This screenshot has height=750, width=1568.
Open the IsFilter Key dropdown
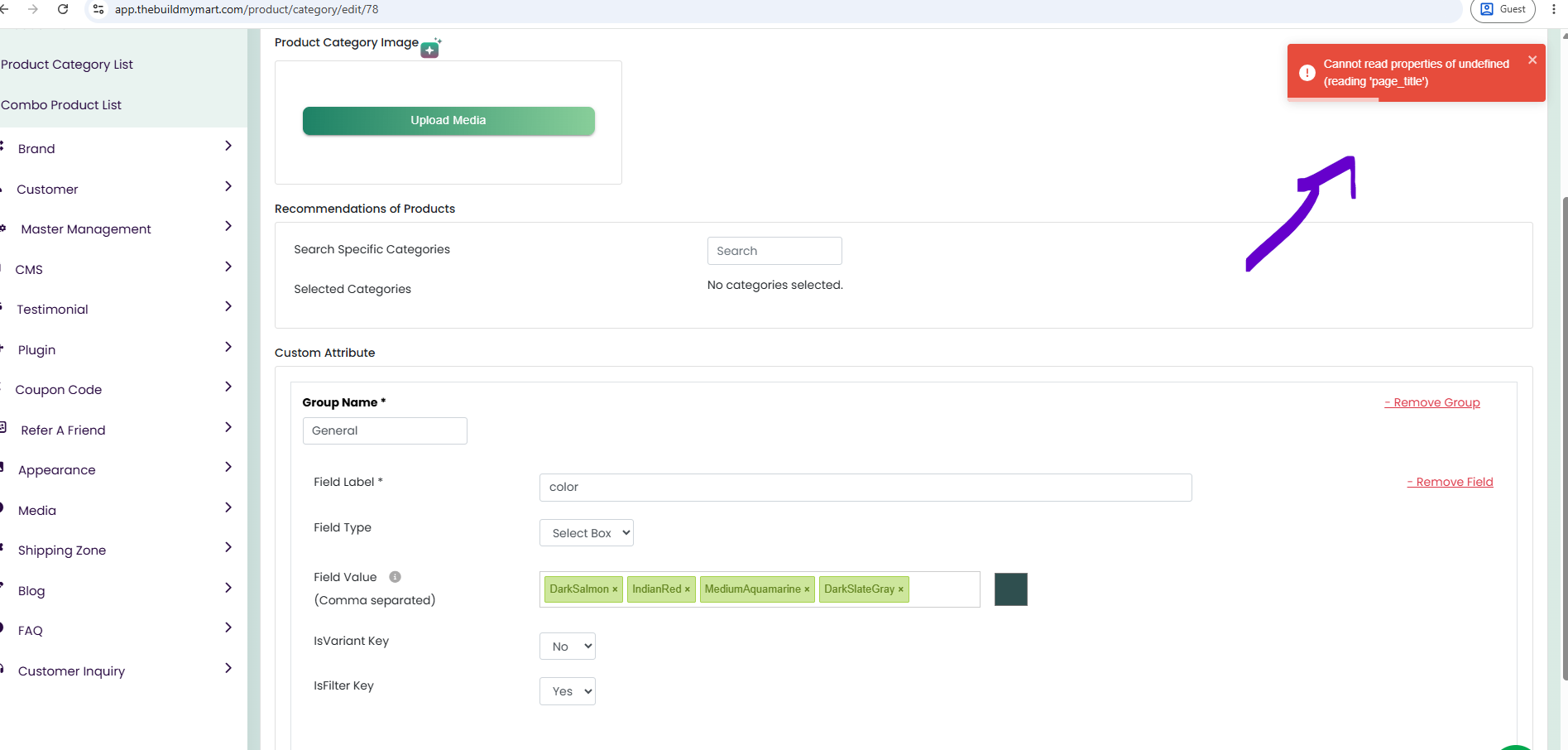(568, 691)
